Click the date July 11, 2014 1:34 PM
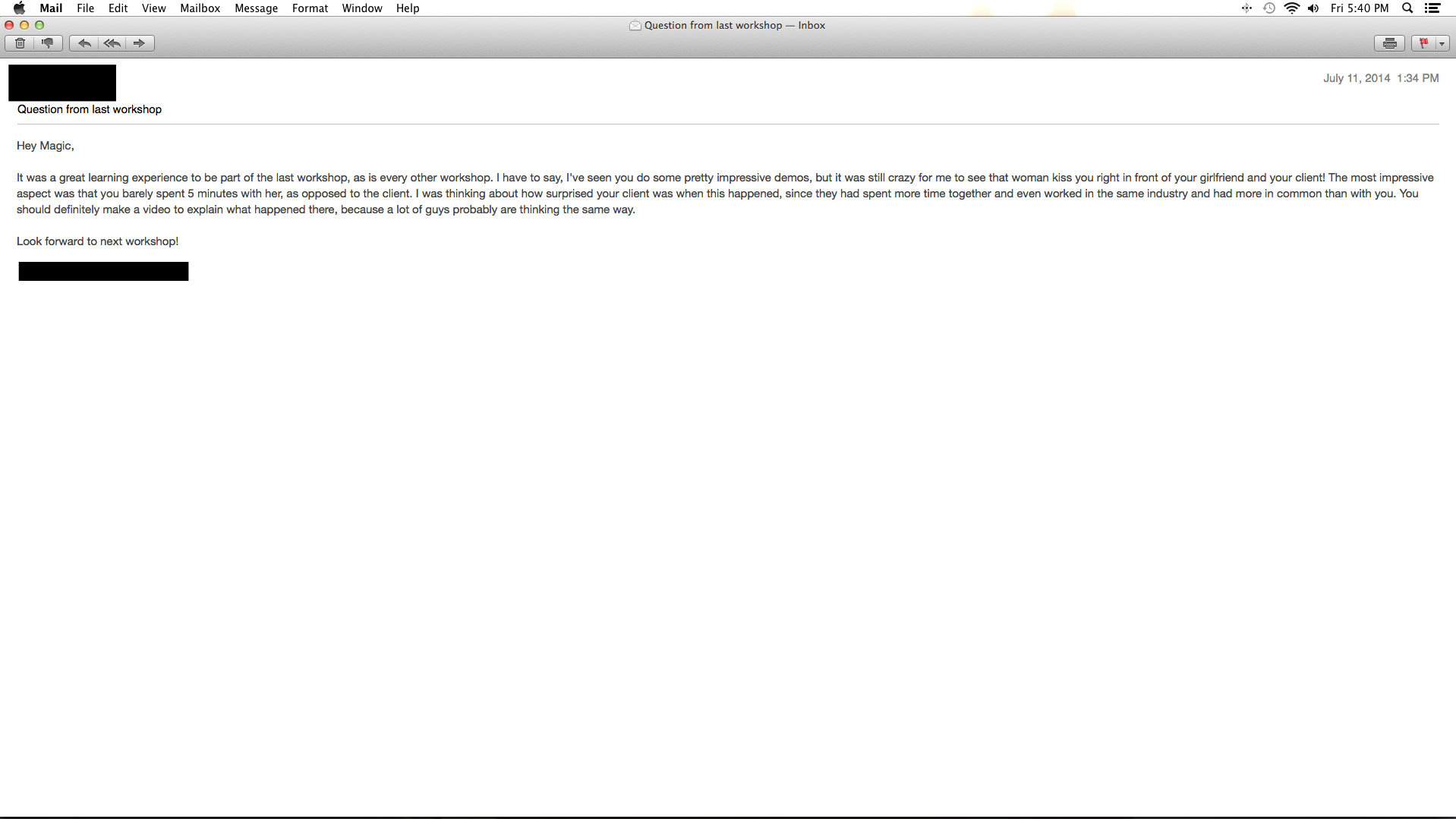Image resolution: width=1456 pixels, height=819 pixels. (x=1381, y=78)
